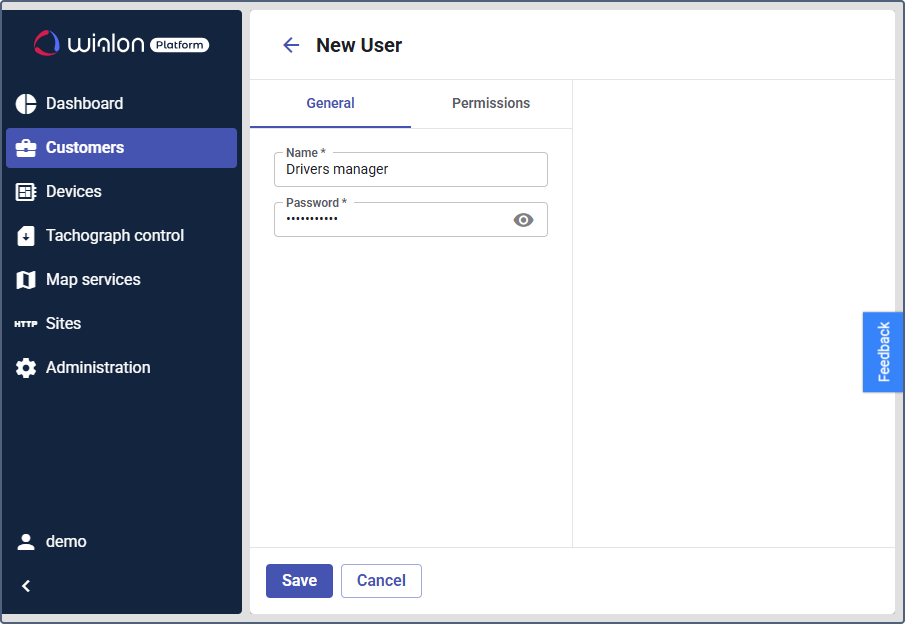
Task: Focus the Password input field
Action: click(x=390, y=220)
